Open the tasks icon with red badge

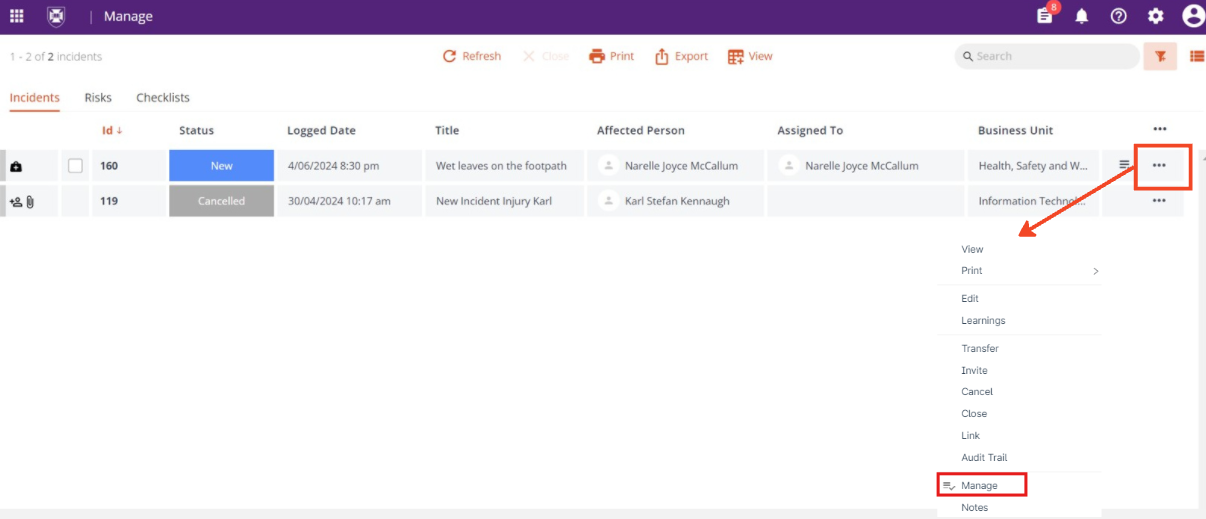click(x=1045, y=16)
